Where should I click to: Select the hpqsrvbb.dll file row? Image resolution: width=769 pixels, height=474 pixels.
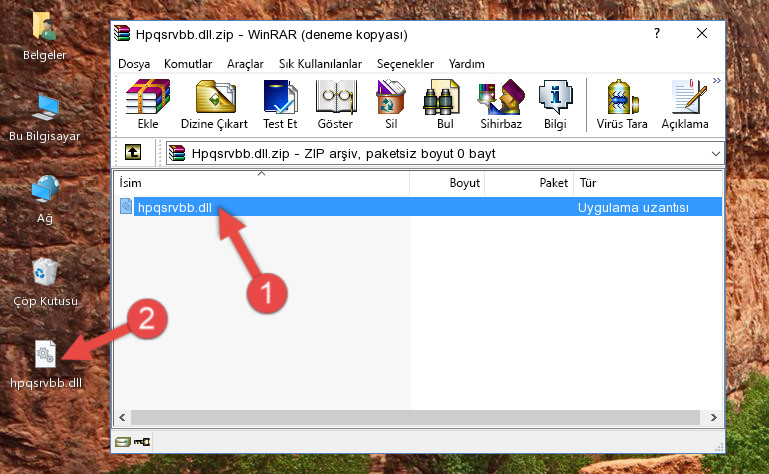[420, 207]
